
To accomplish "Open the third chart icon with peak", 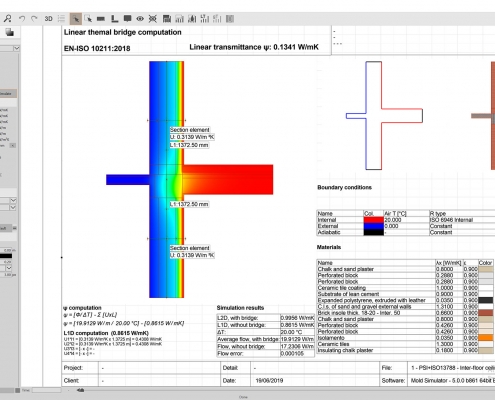I will tap(192, 19).
